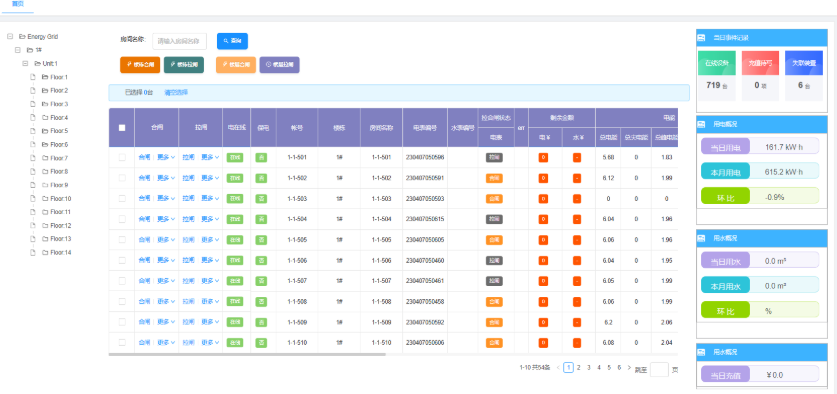The width and height of the screenshot is (837, 394).
Task: Click the folder icon of Floor:1
Action: click(45, 77)
